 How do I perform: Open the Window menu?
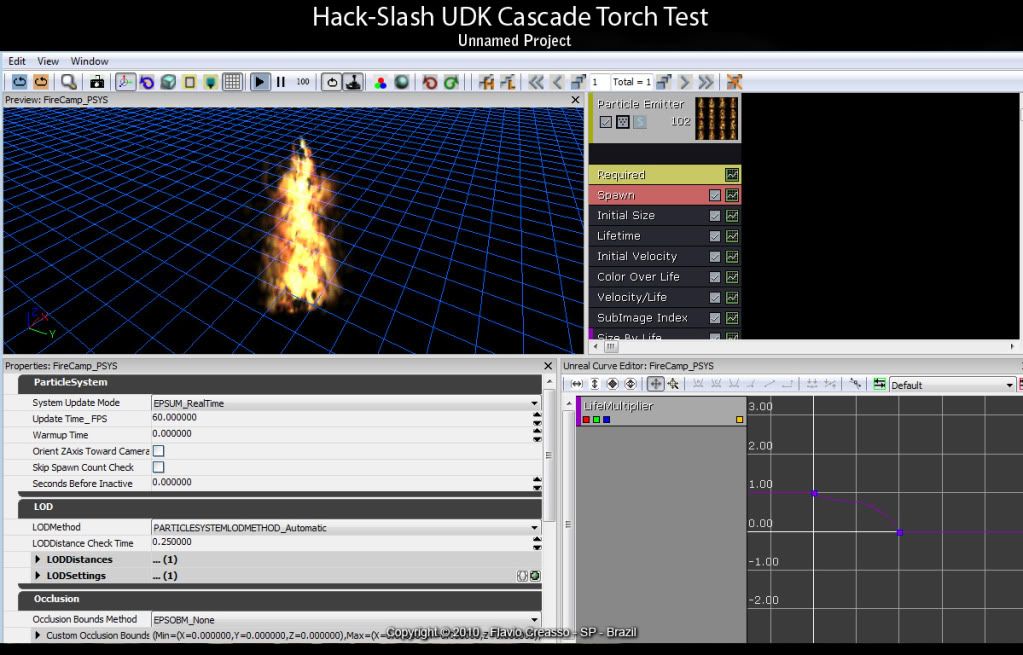pos(89,61)
